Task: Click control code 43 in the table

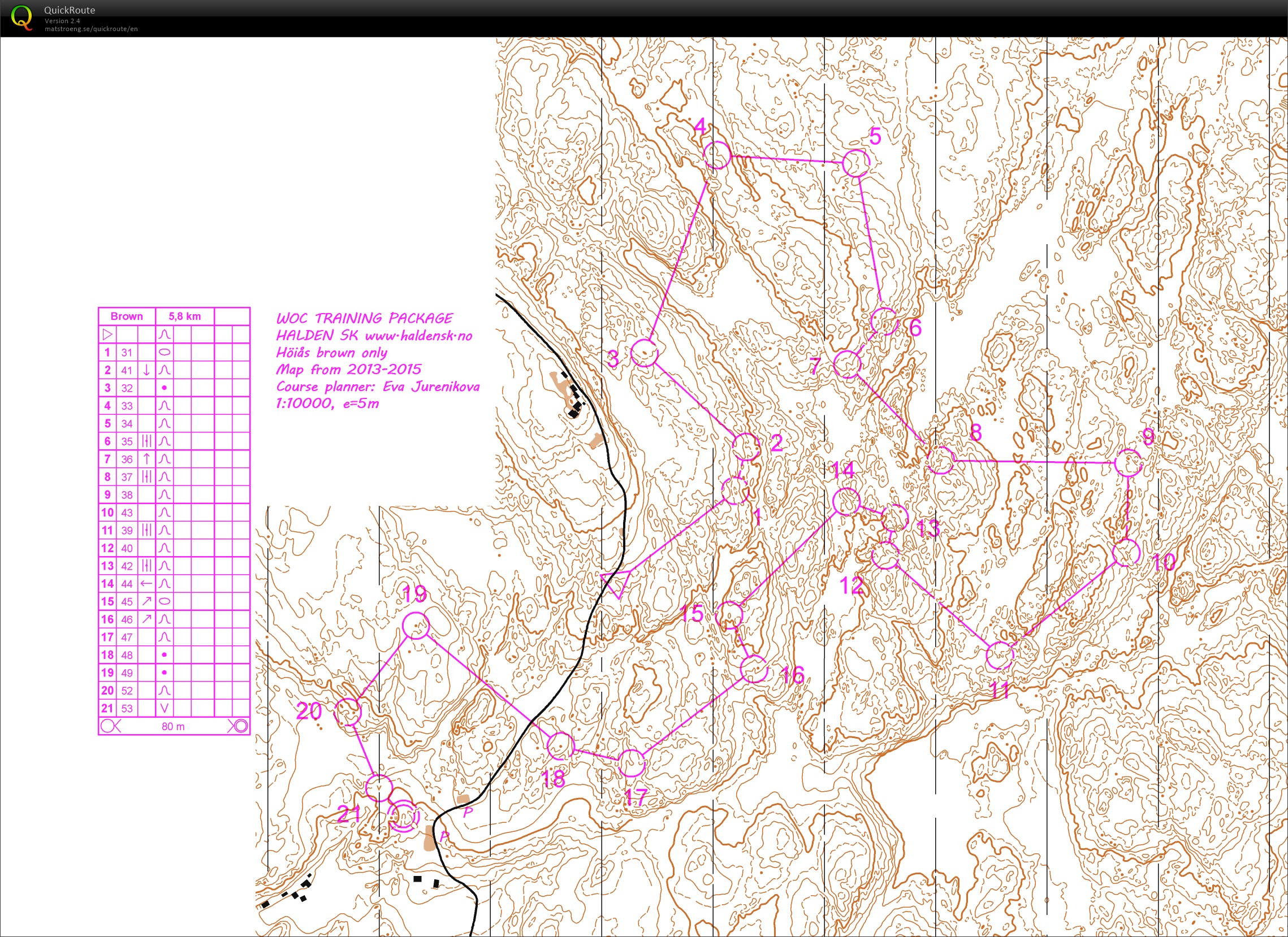Action: pyautogui.click(x=127, y=513)
